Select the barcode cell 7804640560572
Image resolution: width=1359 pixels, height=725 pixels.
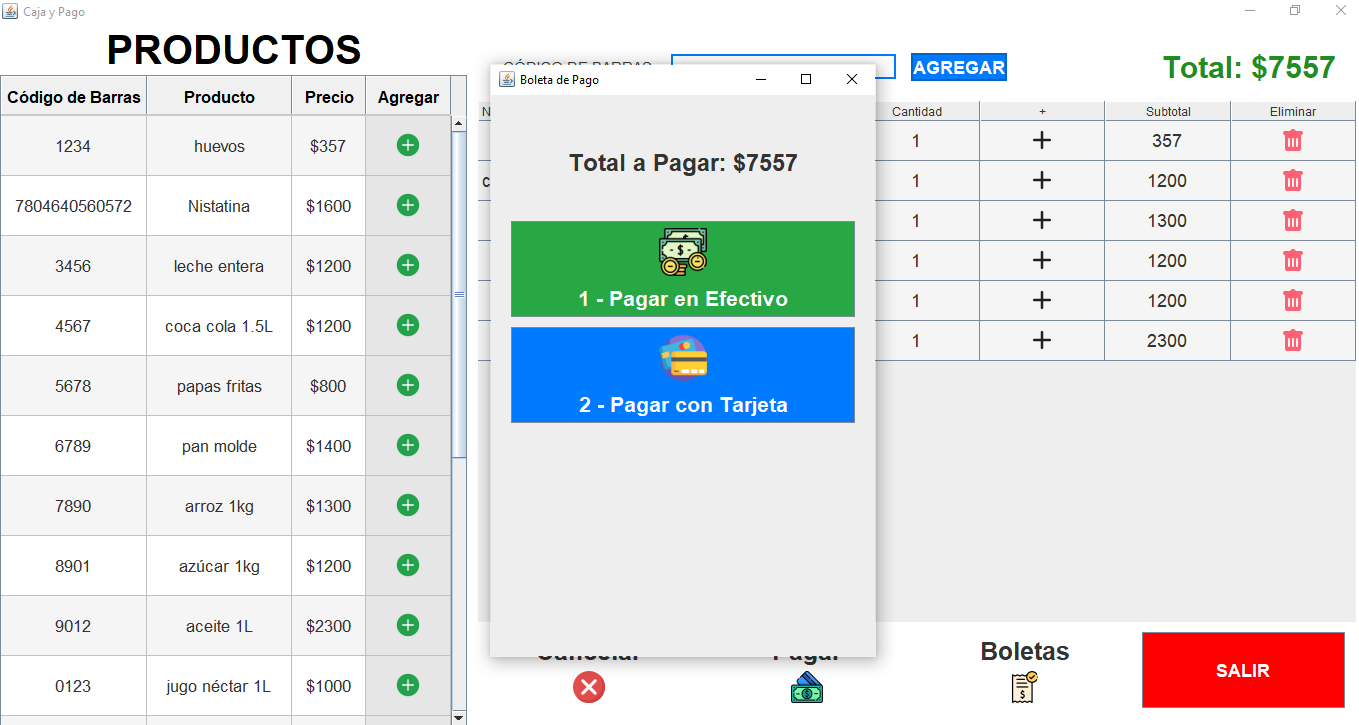pos(73,206)
